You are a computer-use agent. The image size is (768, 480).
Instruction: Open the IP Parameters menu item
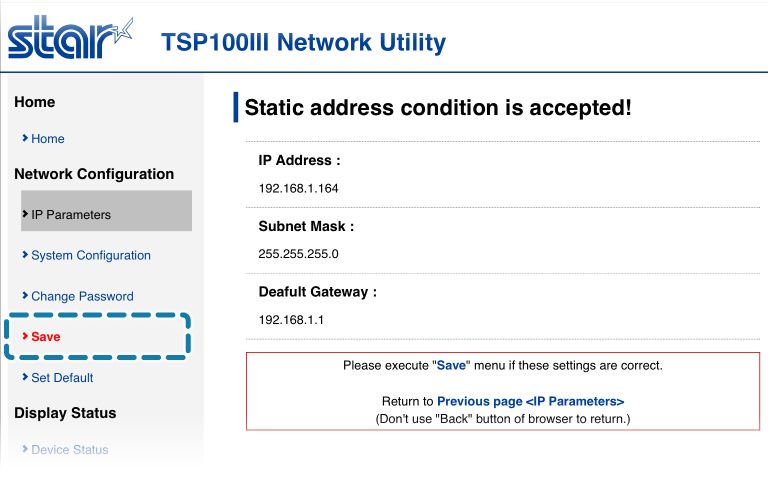(71, 215)
